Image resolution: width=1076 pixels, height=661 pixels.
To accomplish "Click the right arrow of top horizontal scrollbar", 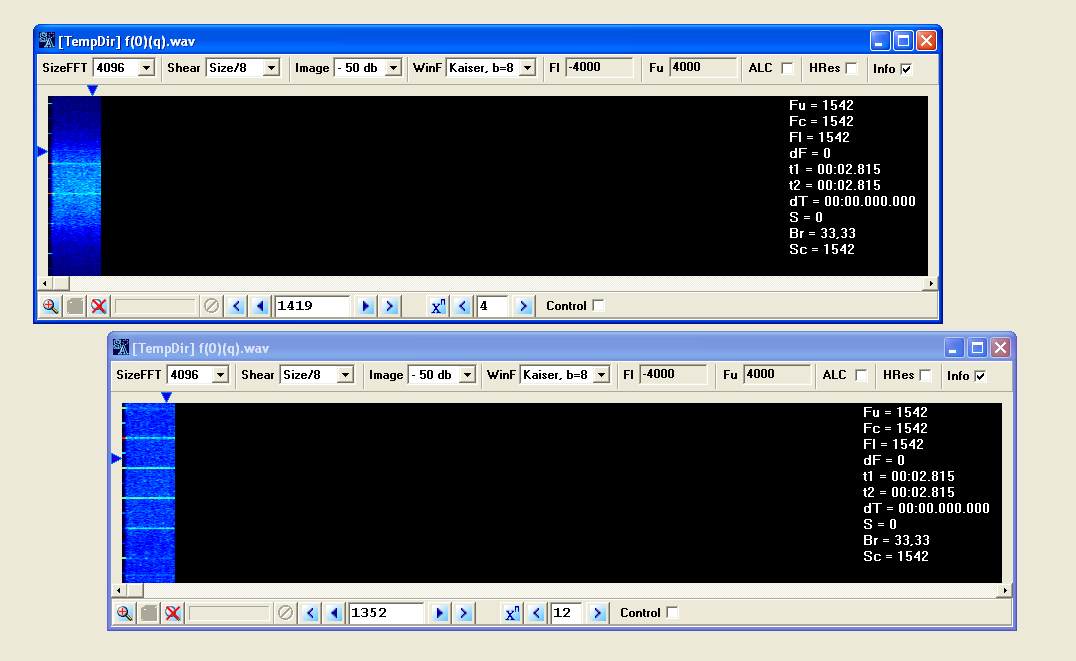I will click(931, 283).
